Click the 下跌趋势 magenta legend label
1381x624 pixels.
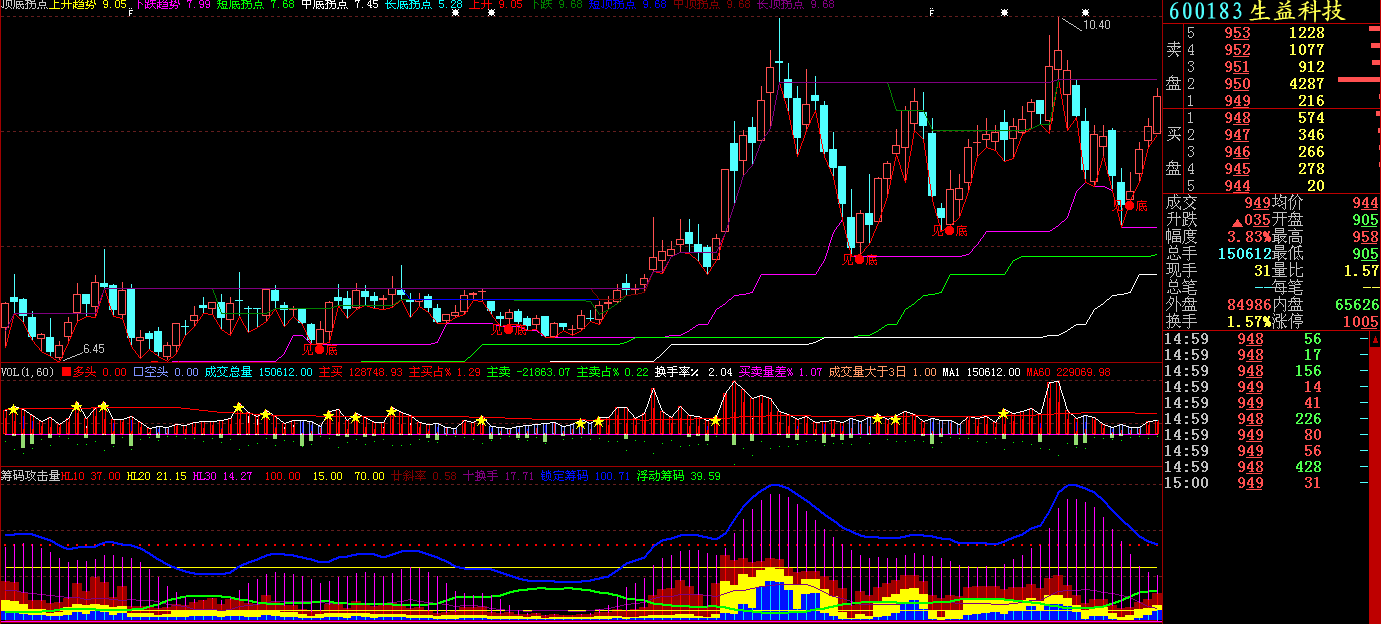tap(160, 5)
